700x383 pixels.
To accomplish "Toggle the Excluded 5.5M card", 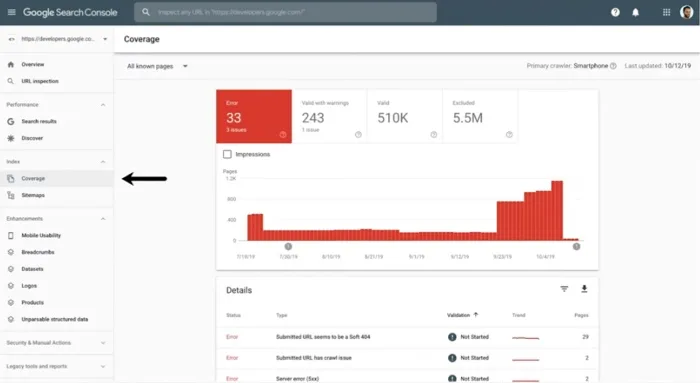I will 480,117.
